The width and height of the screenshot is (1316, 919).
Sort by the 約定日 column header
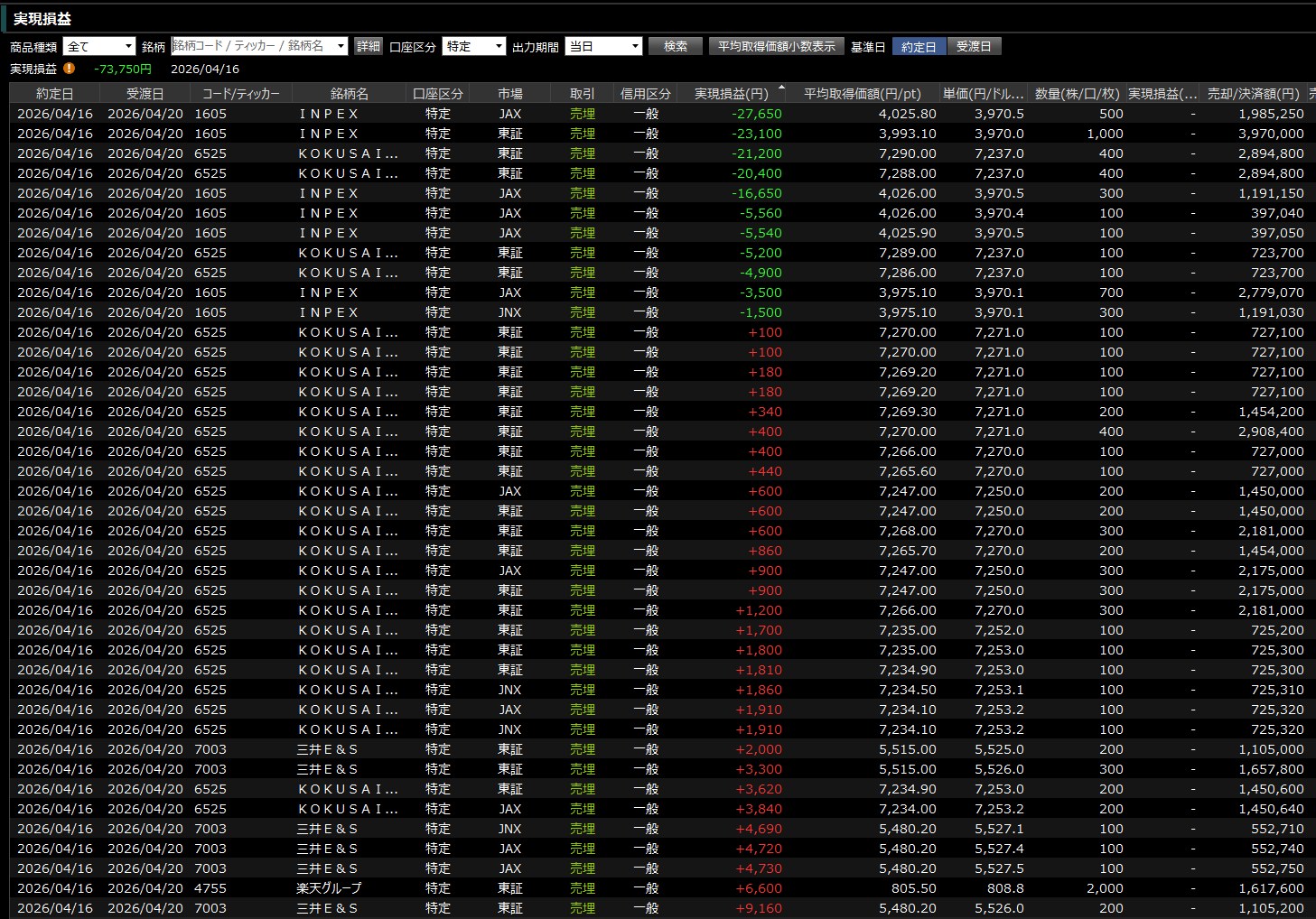(54, 94)
